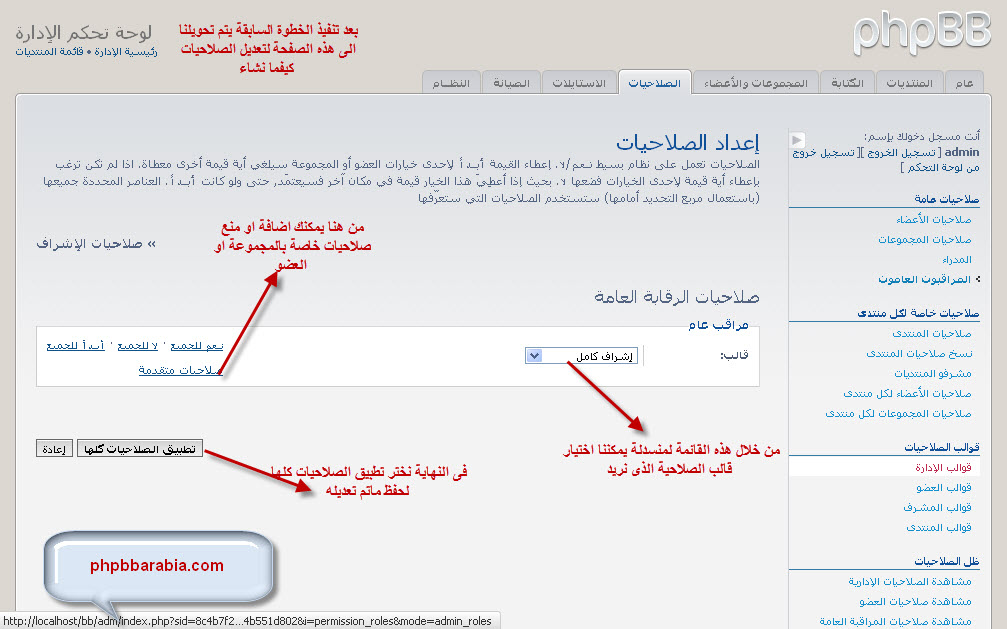Click the قوالب الصلاحيات sidebar header
The height and width of the screenshot is (629, 1007).
coord(942,447)
